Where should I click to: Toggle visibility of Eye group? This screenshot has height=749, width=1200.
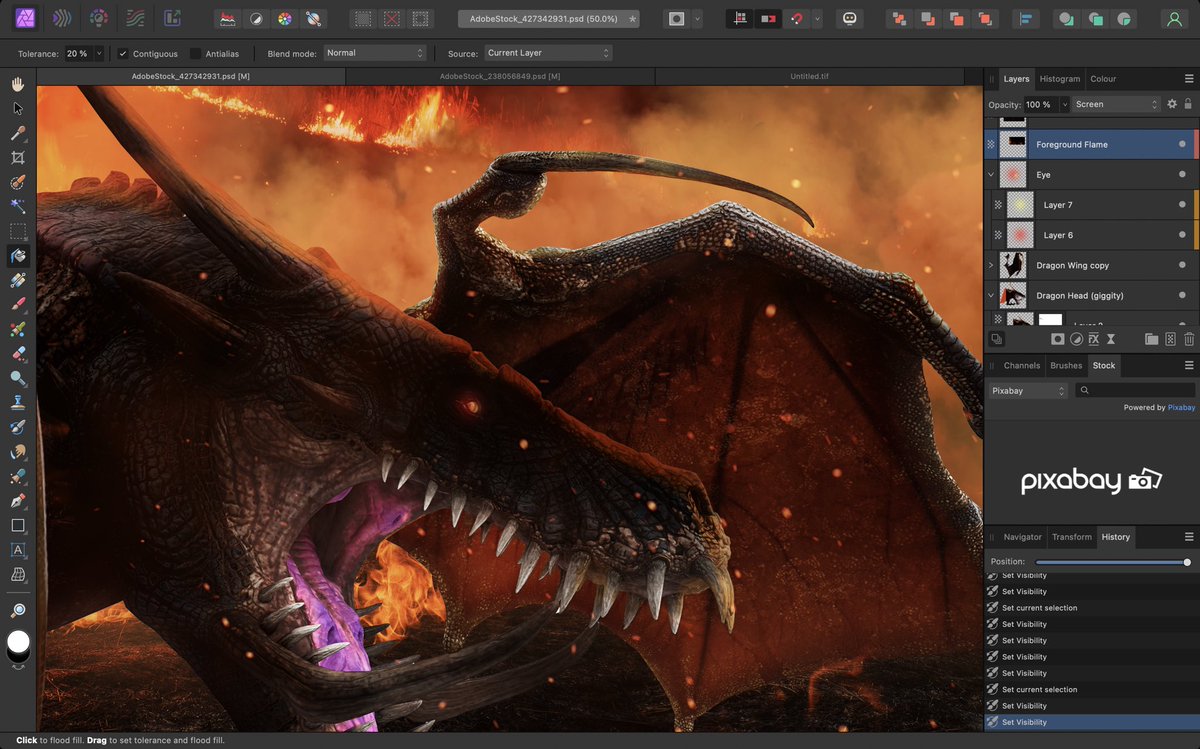(1182, 174)
